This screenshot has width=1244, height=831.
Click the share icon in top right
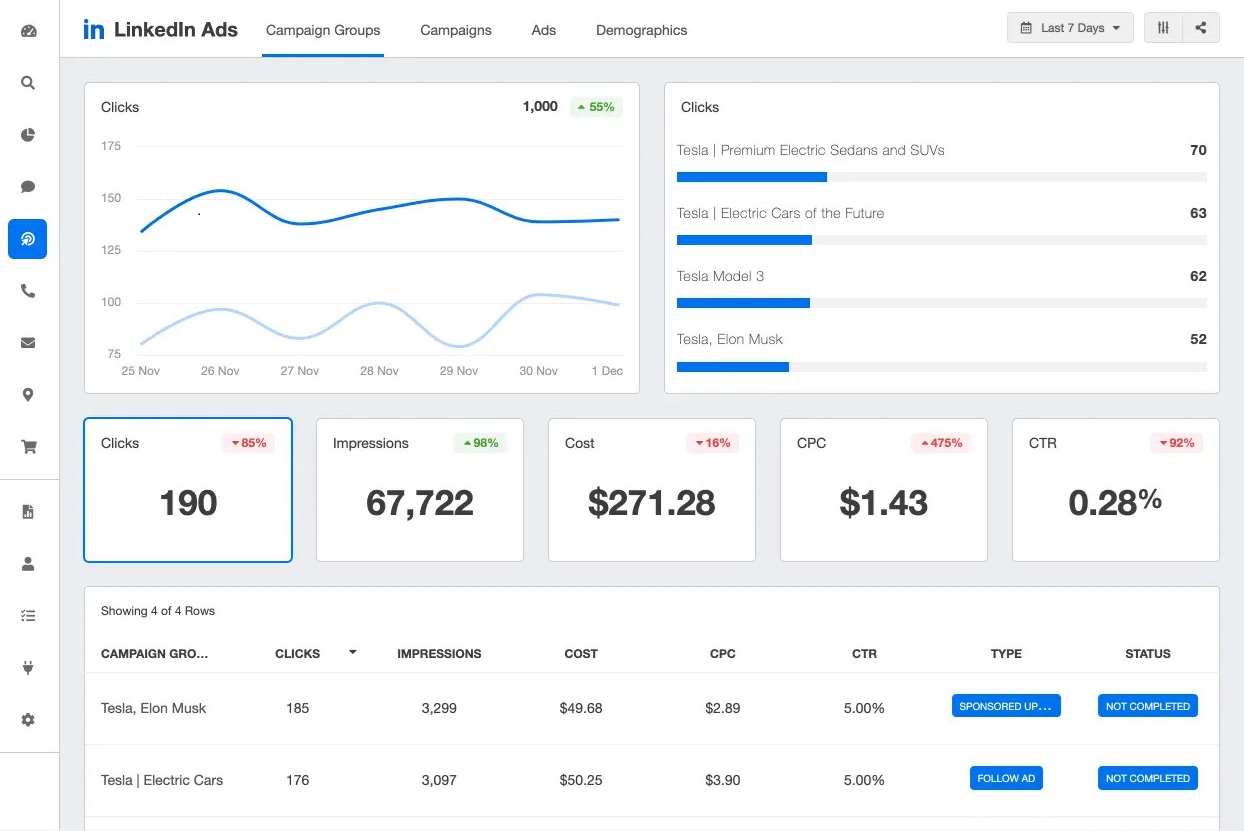pos(1201,27)
